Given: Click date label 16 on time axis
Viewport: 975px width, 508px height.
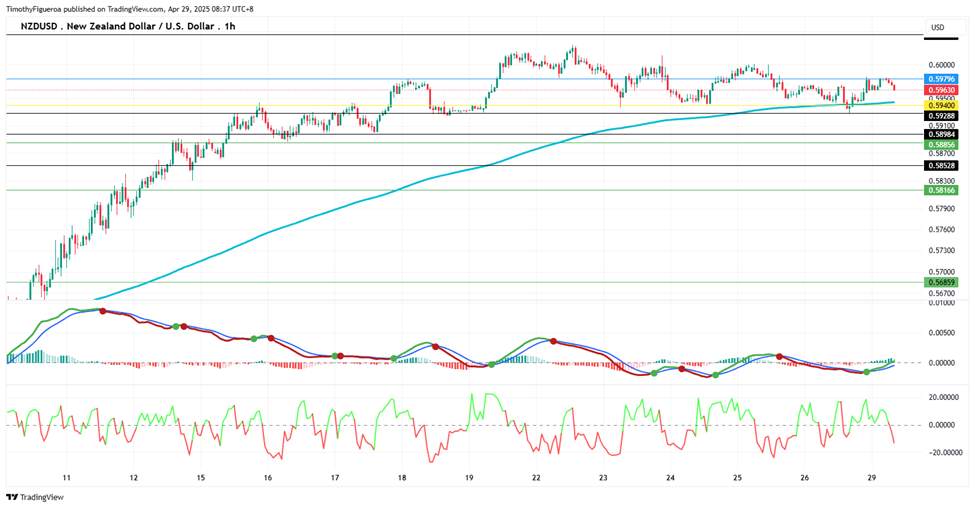Looking at the screenshot, I should click(x=268, y=478).
